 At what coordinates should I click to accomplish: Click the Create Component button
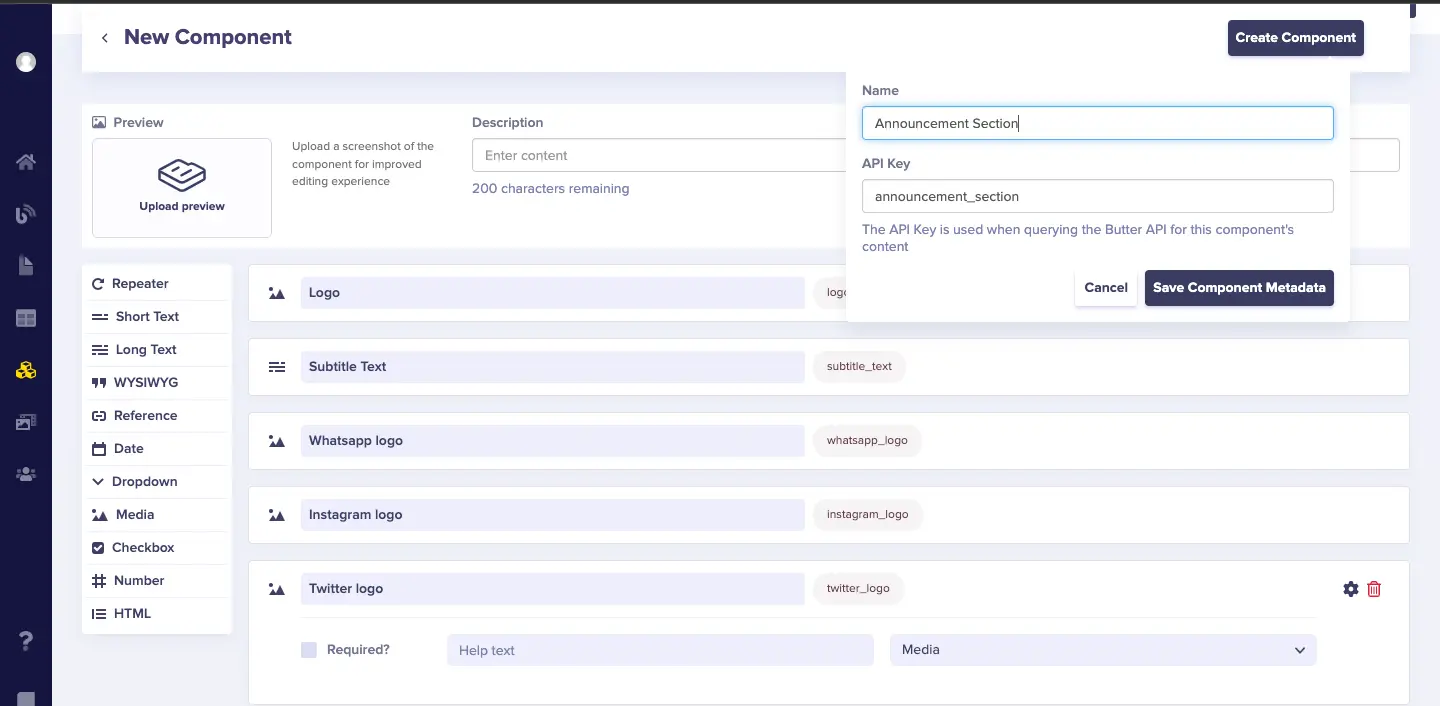click(x=1295, y=38)
